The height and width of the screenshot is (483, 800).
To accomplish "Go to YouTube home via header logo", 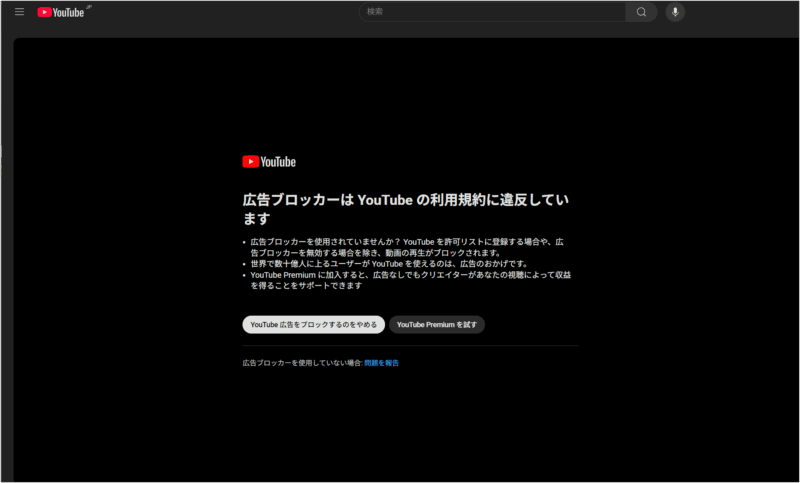I will (61, 12).
